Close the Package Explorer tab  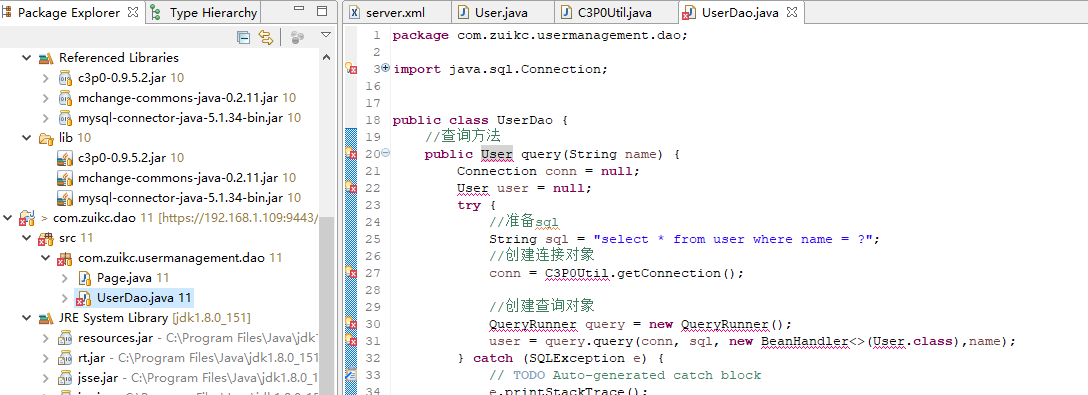click(133, 12)
